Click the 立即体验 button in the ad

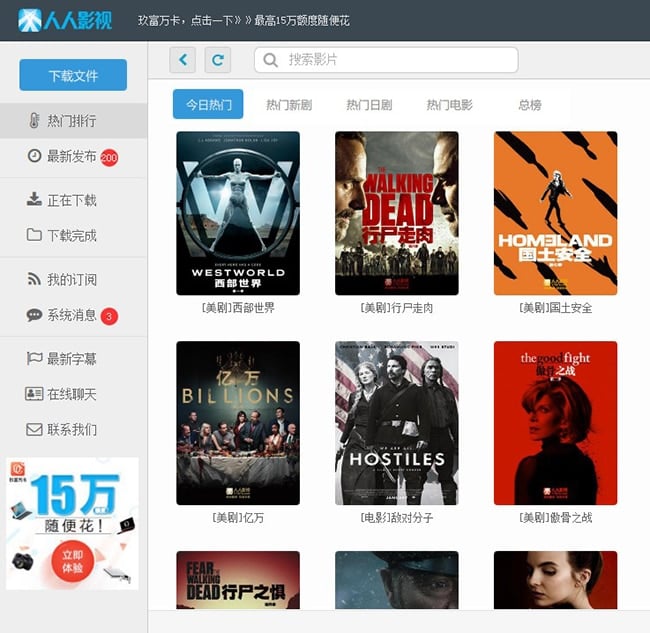click(x=73, y=561)
